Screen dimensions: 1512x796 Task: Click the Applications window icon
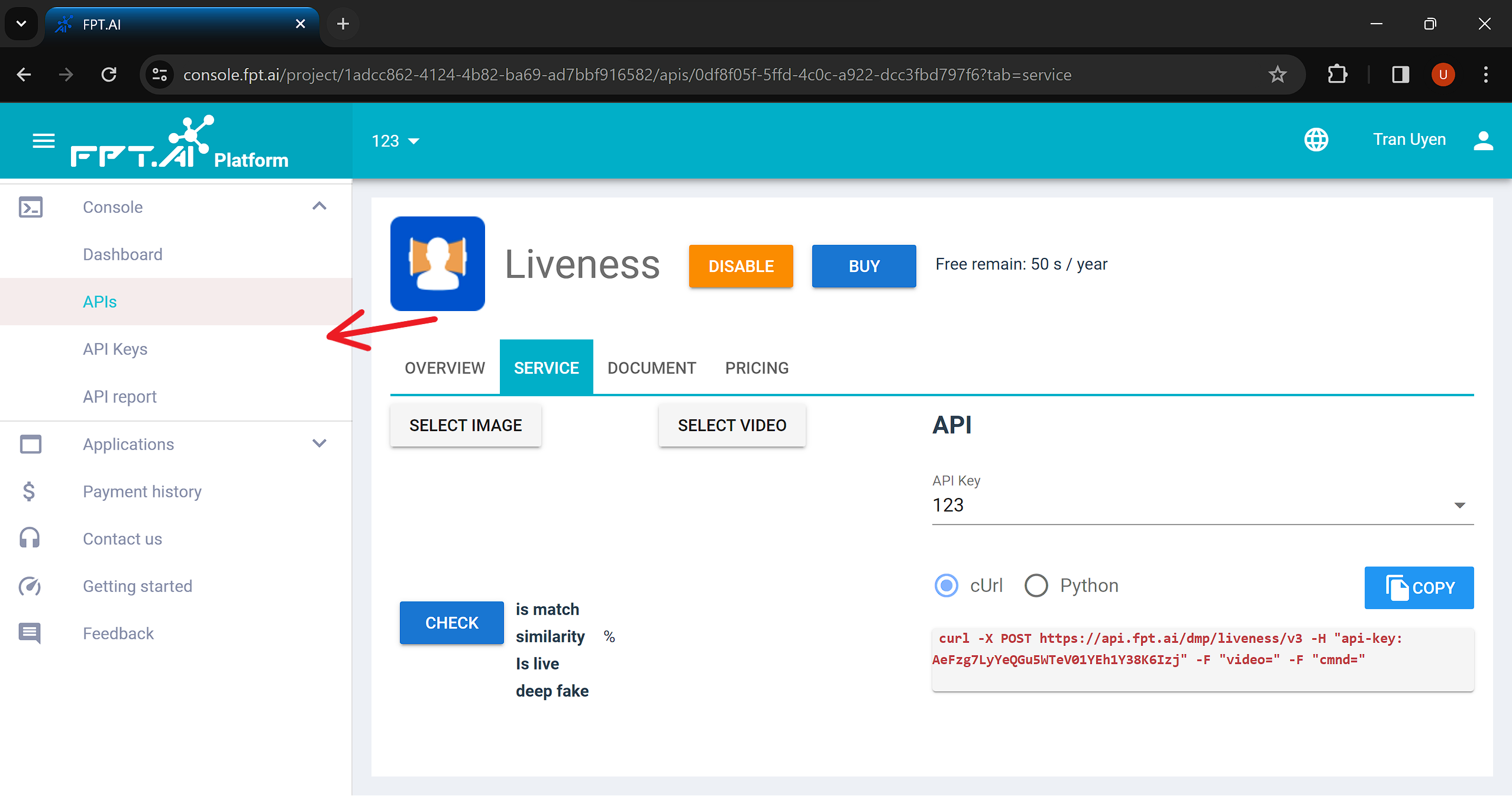pyautogui.click(x=31, y=444)
